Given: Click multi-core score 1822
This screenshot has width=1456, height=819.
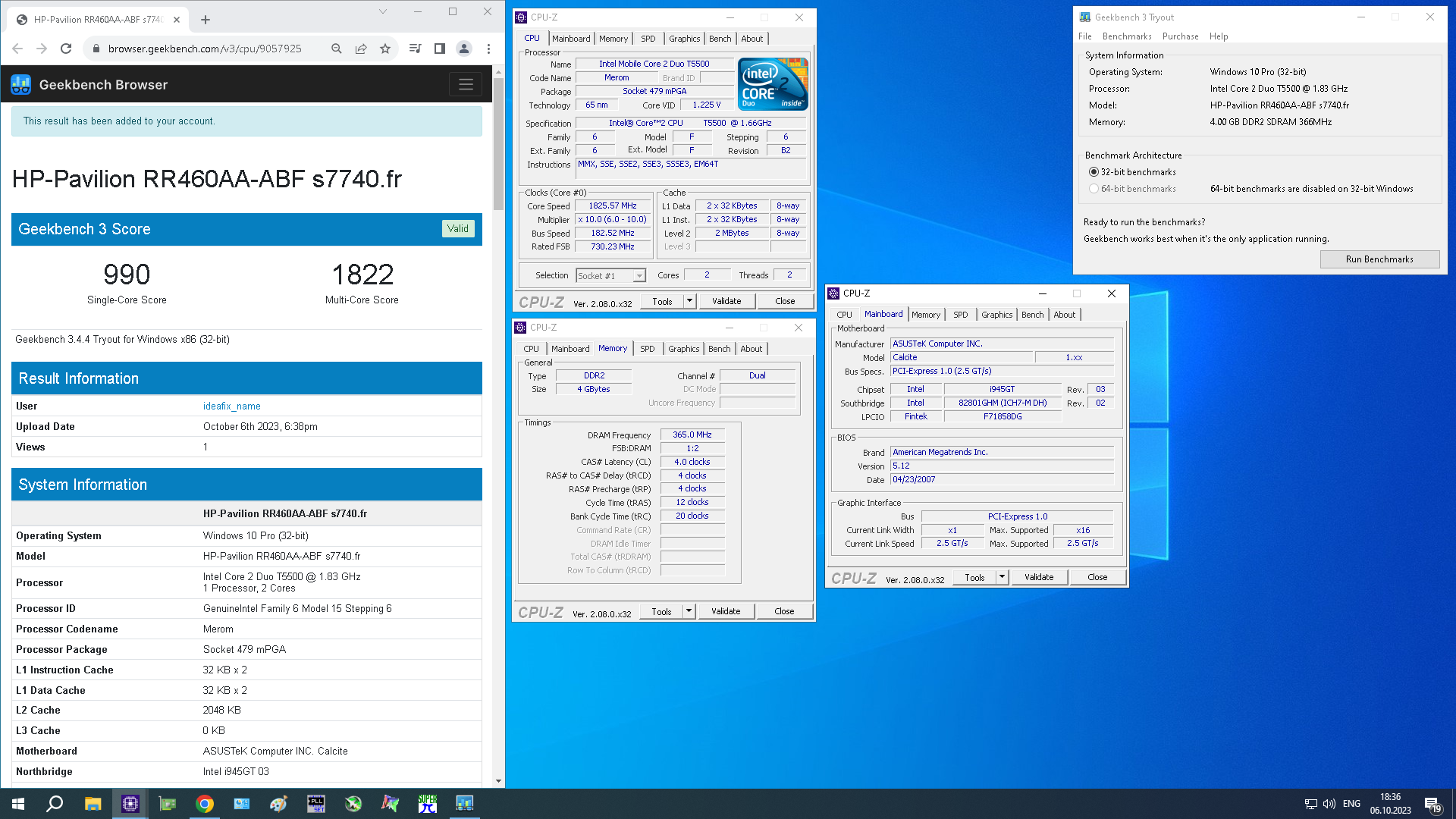Looking at the screenshot, I should (x=362, y=275).
